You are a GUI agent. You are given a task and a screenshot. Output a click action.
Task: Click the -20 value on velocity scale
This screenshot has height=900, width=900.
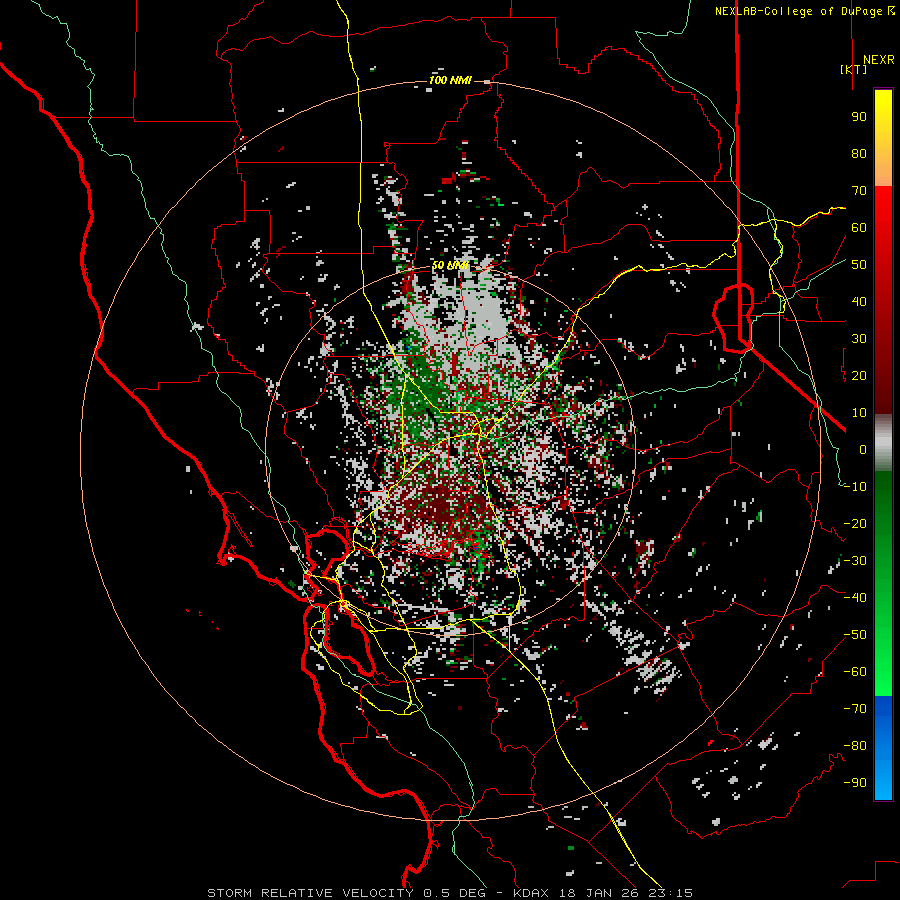point(855,523)
